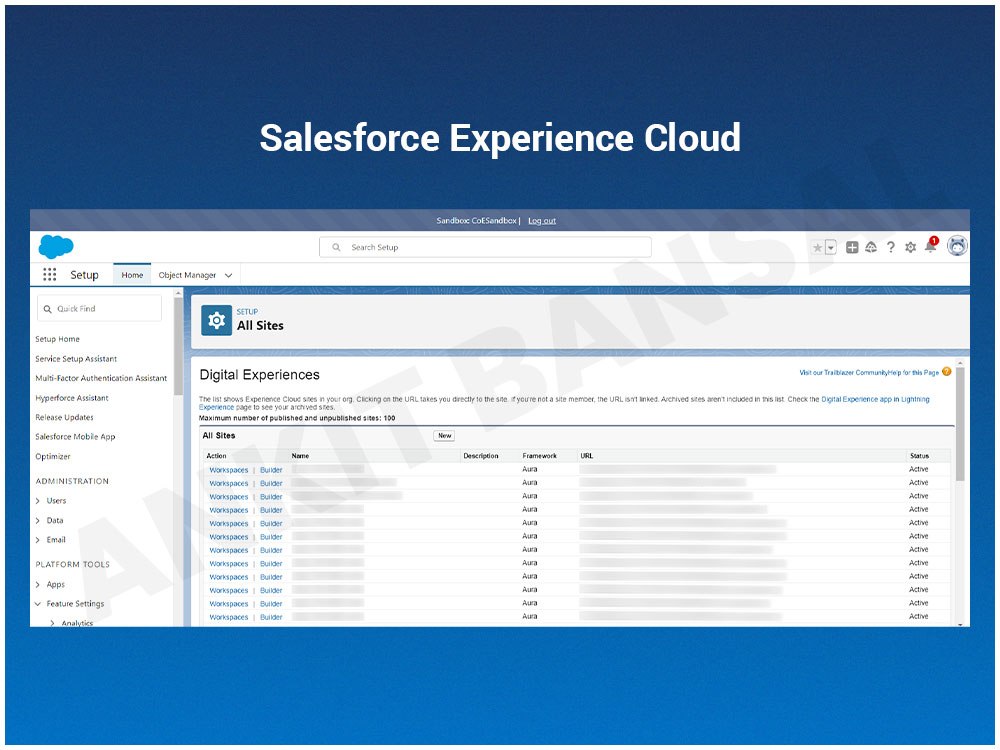Click the favorites star icon

(818, 247)
